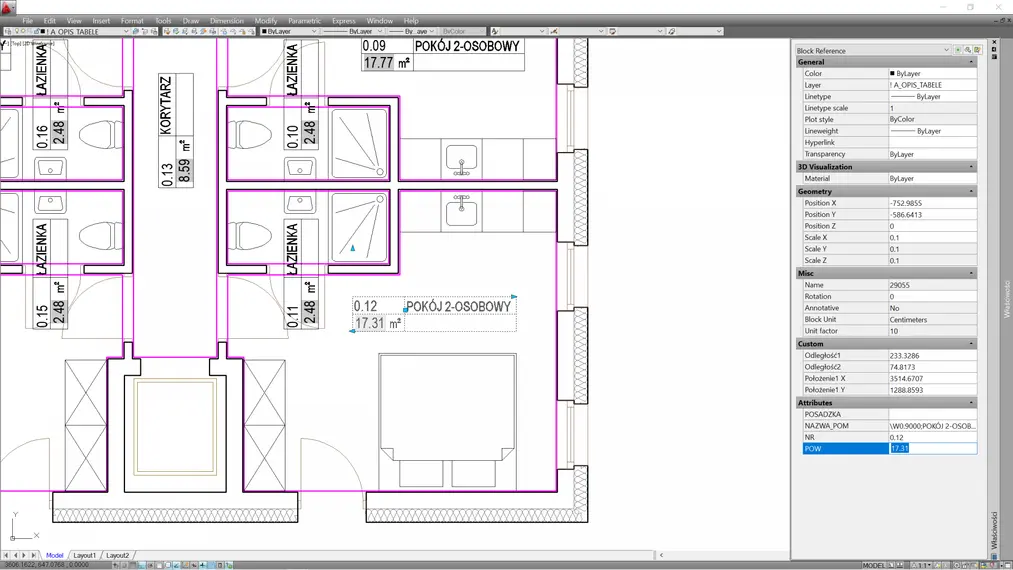The height and width of the screenshot is (570, 1013).
Task: Switch to the Model tab
Action: (54, 555)
